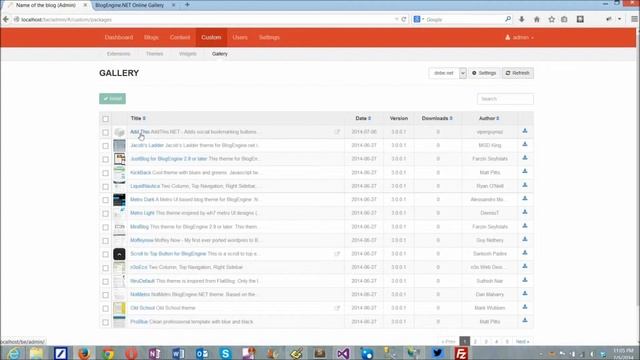Switch to the Widgets sub-tab

coord(188,54)
